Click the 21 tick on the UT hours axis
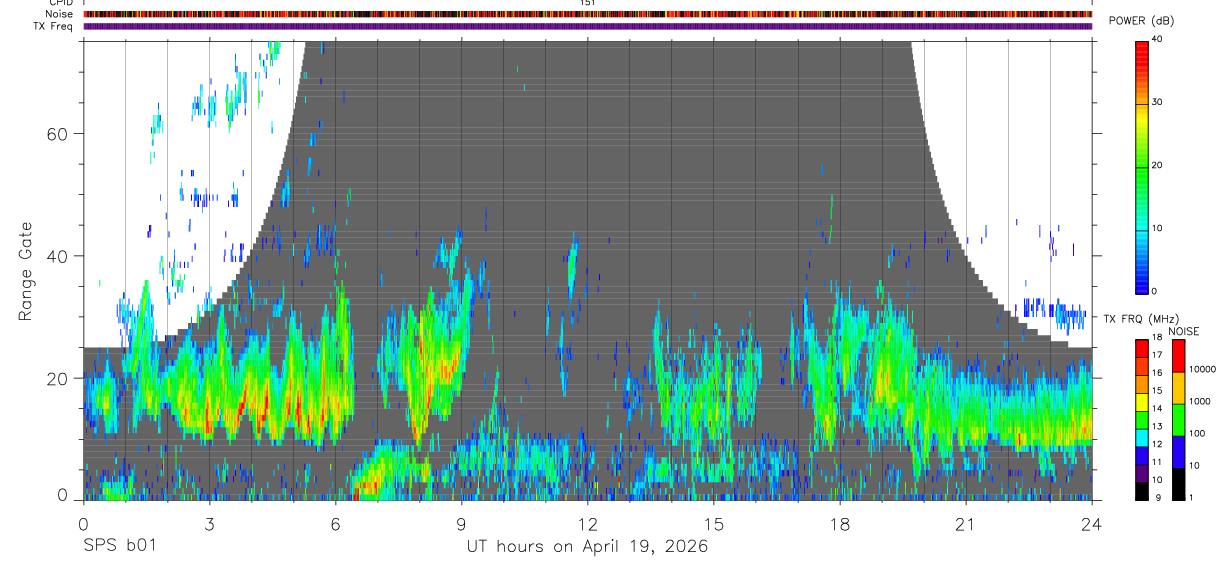The width and height of the screenshot is (1228, 567). click(x=966, y=523)
